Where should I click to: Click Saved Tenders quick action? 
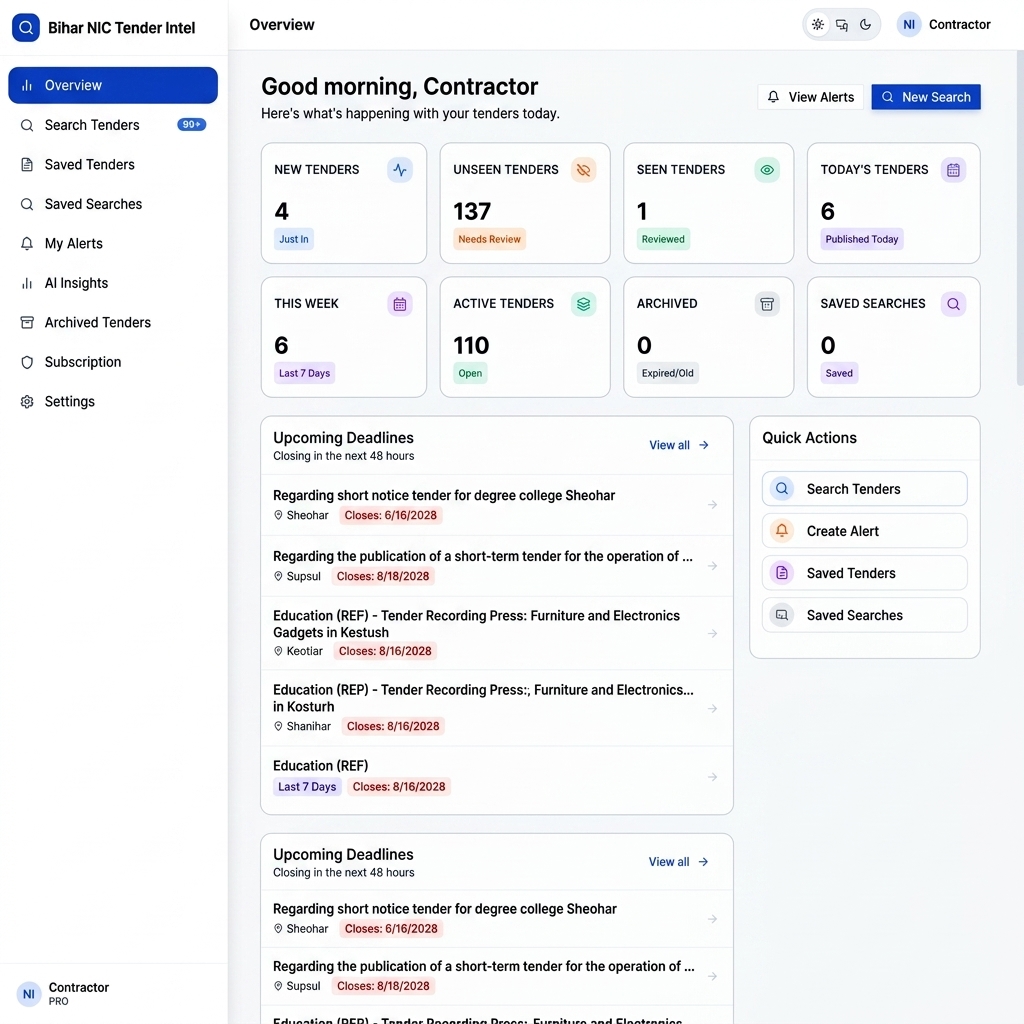pyautogui.click(x=865, y=573)
